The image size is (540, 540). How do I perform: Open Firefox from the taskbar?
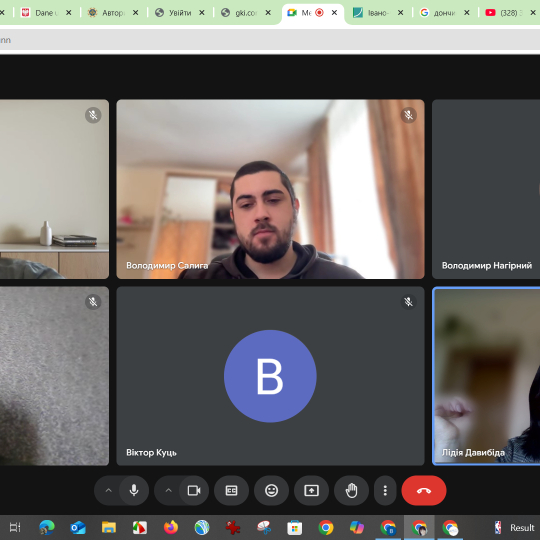171,527
